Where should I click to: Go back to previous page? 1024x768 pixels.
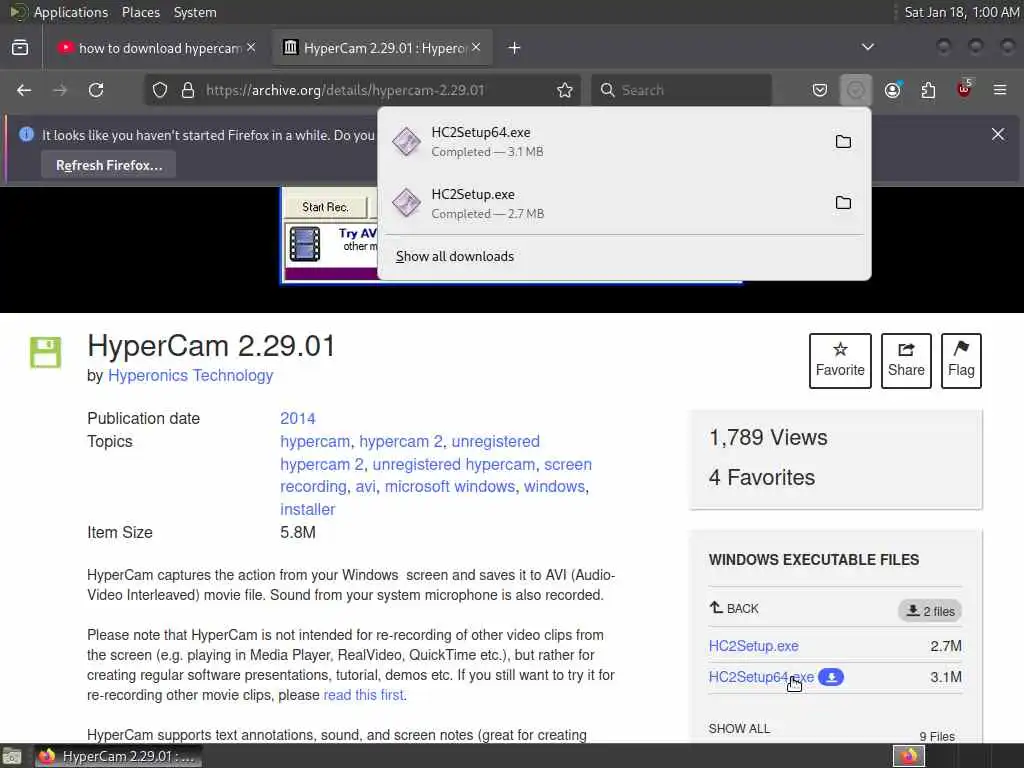point(24,90)
